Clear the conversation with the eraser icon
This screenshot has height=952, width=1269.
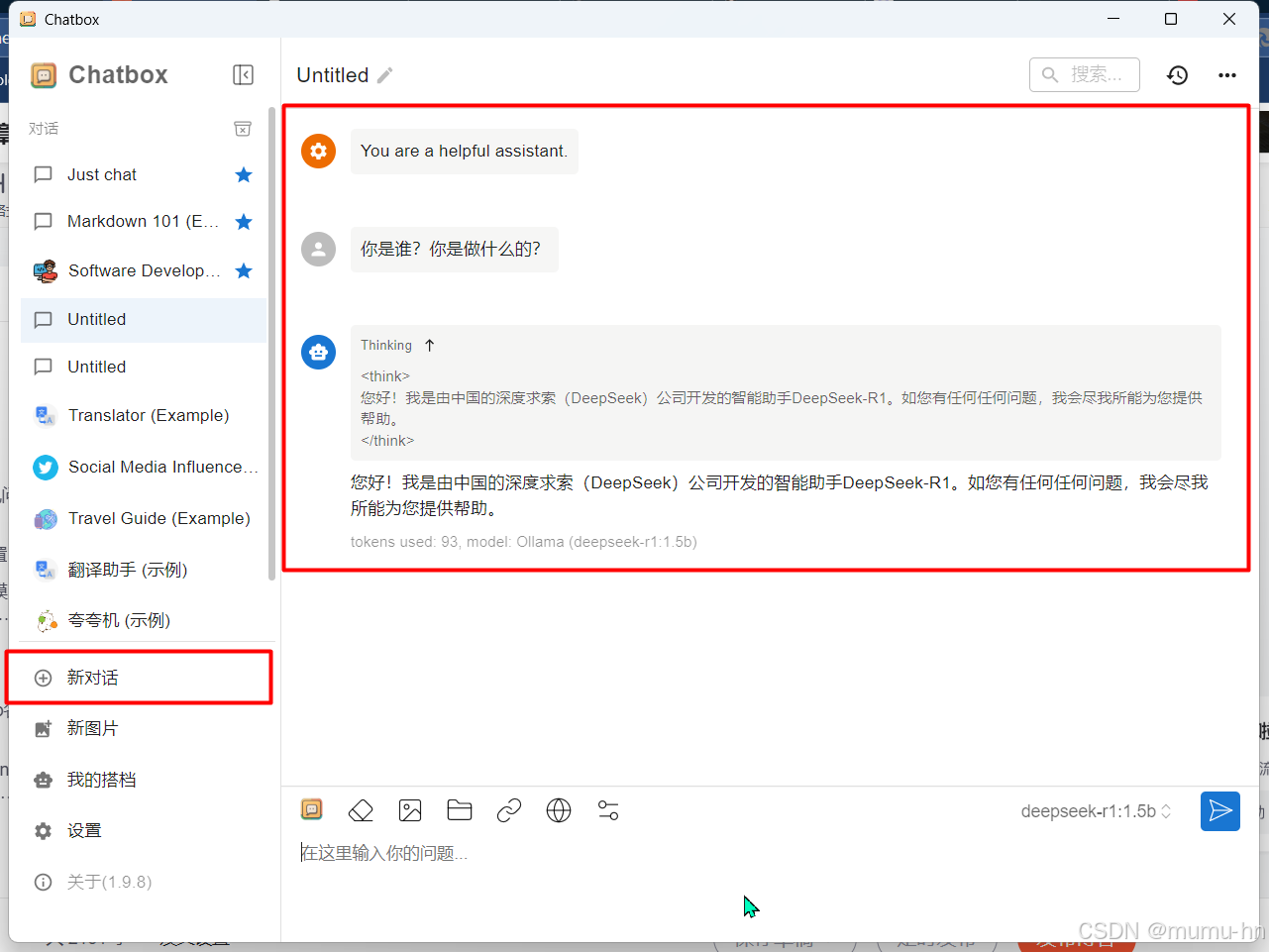361,810
